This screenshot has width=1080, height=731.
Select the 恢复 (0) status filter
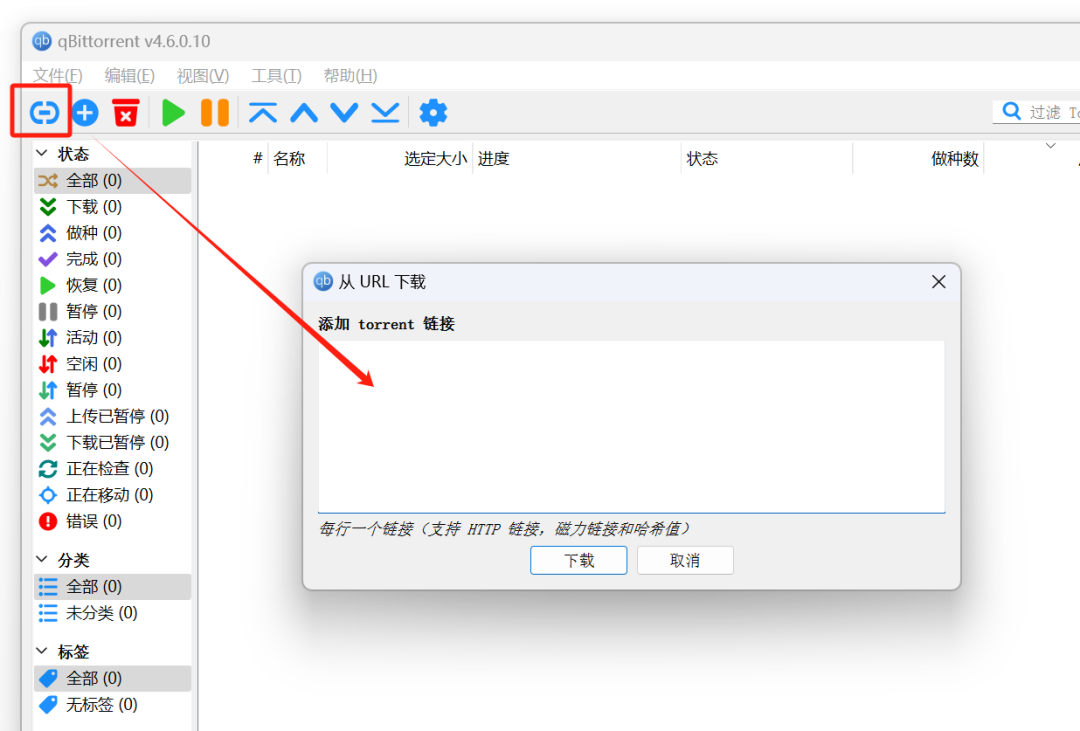[113, 285]
